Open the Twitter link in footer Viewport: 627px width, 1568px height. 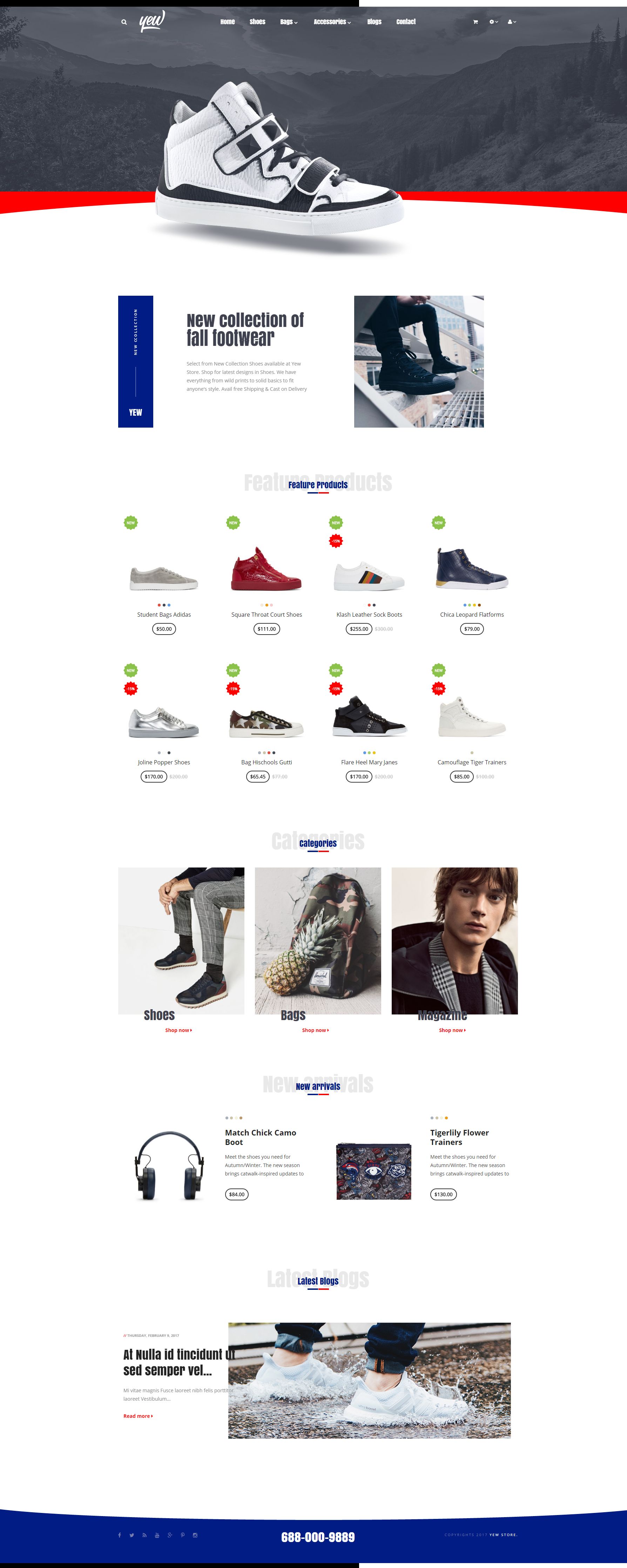tap(132, 1535)
